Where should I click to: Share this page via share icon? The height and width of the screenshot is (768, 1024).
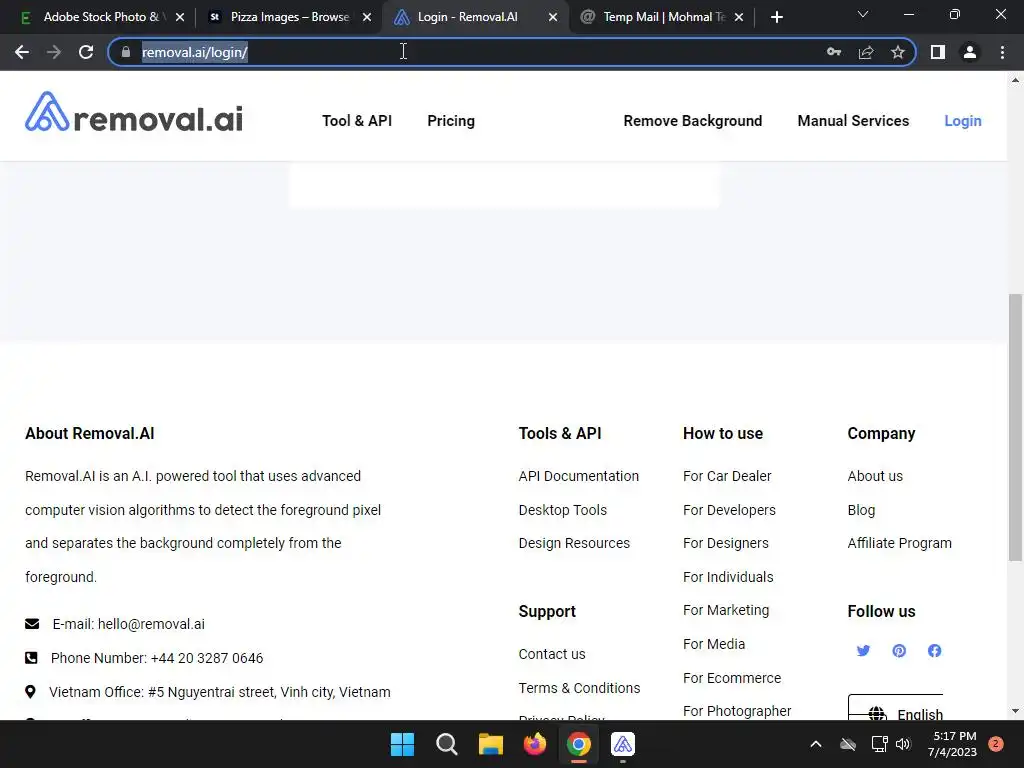click(x=866, y=52)
